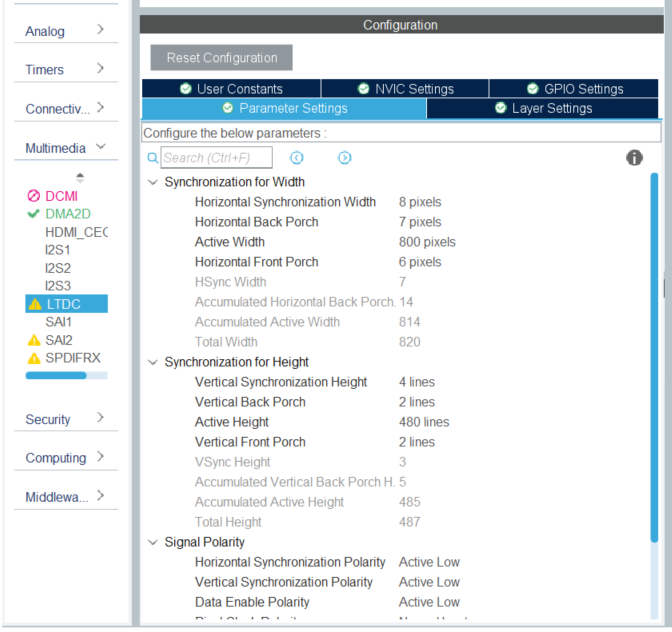Click the parameter list vertical scrollbar
The height and width of the screenshot is (632, 672).
click(x=654, y=358)
